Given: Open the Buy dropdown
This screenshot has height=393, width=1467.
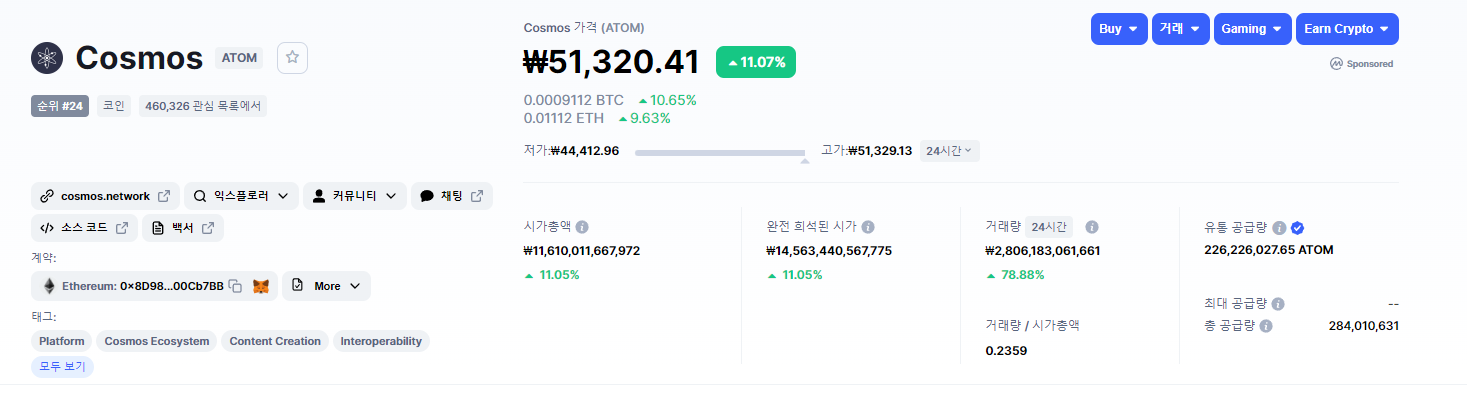Looking at the screenshot, I should [x=1118, y=29].
